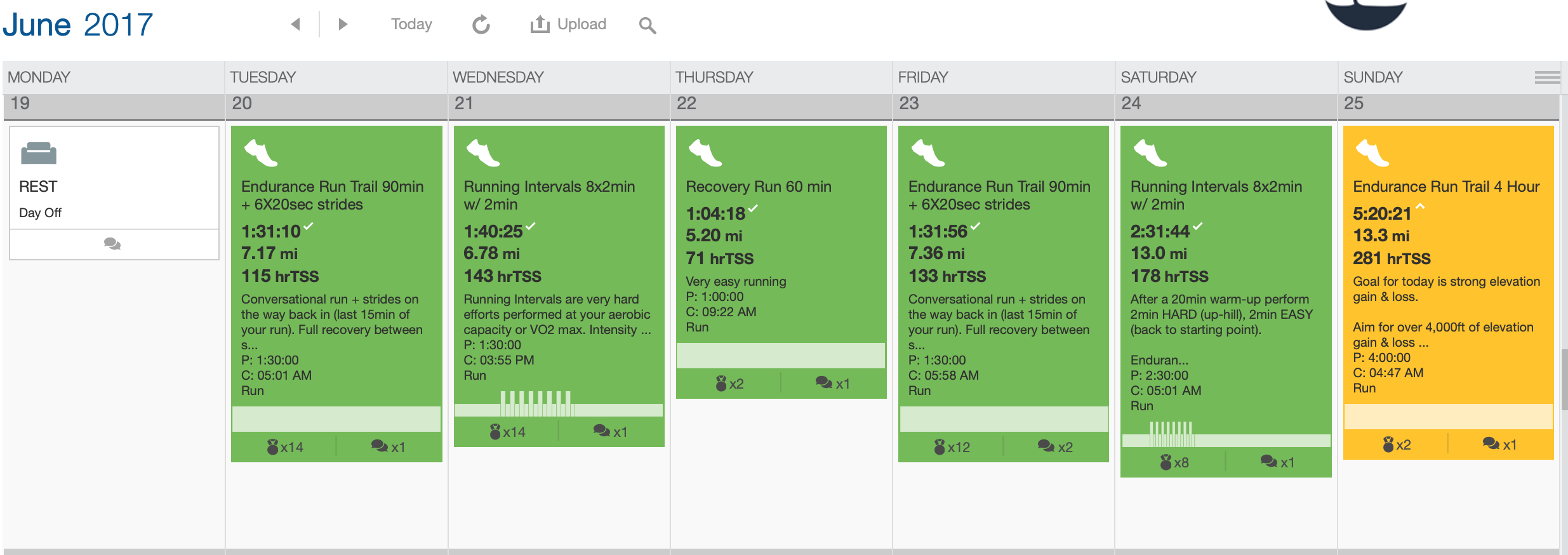
Task: Open comments on Monday rest day
Action: click(x=112, y=244)
